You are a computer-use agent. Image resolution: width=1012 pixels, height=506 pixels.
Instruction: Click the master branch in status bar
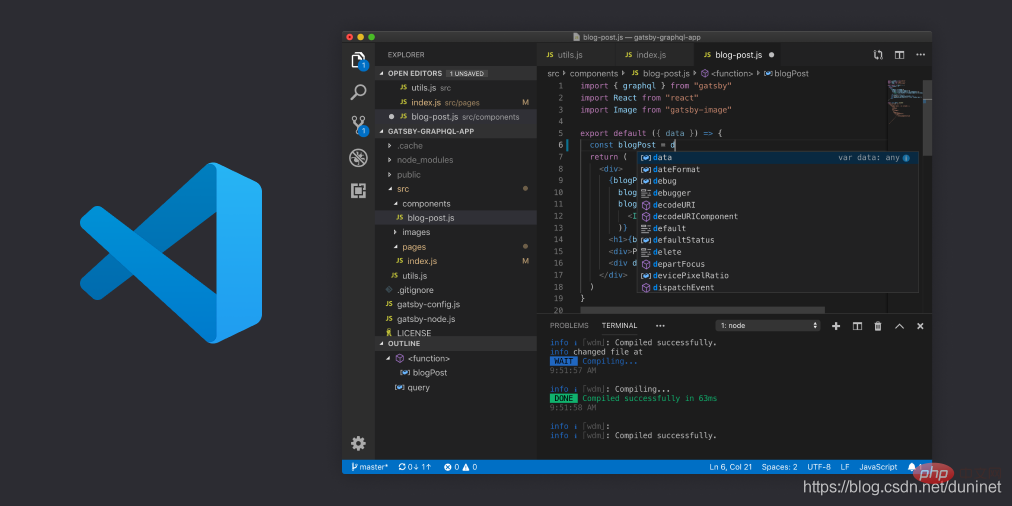[x=369, y=467]
